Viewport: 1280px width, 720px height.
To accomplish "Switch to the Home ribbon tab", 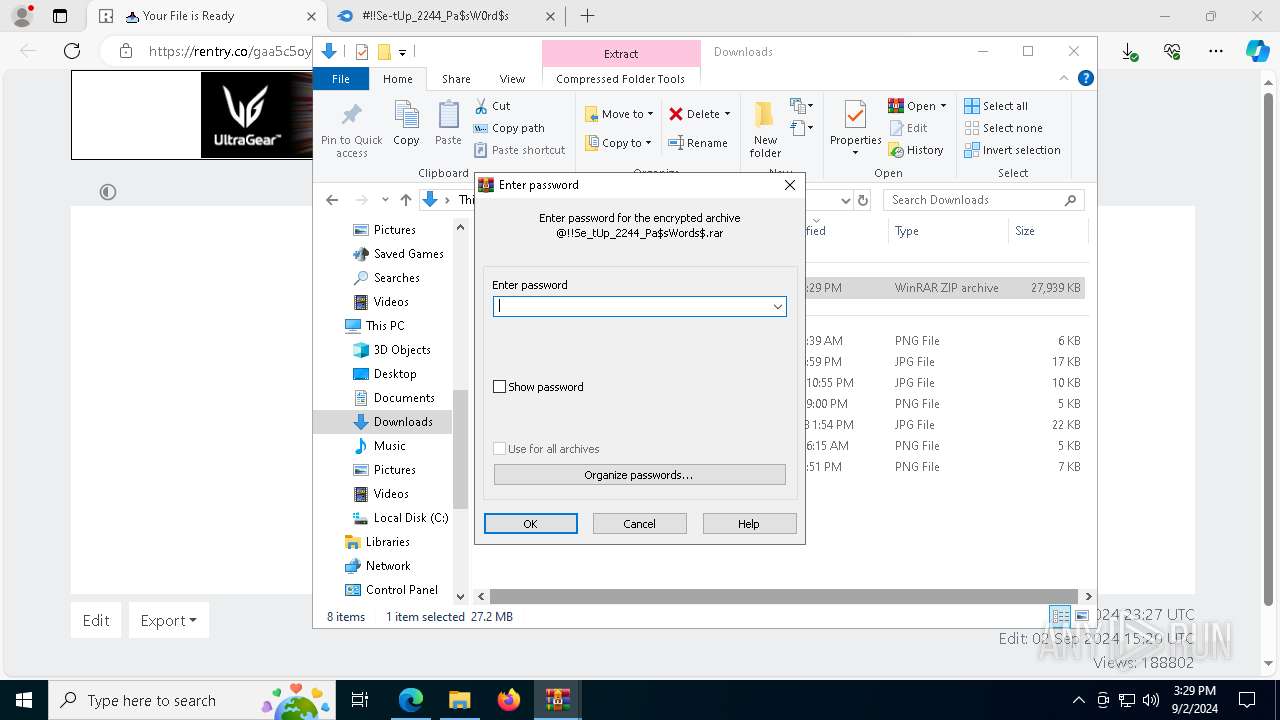I will click(x=397, y=79).
